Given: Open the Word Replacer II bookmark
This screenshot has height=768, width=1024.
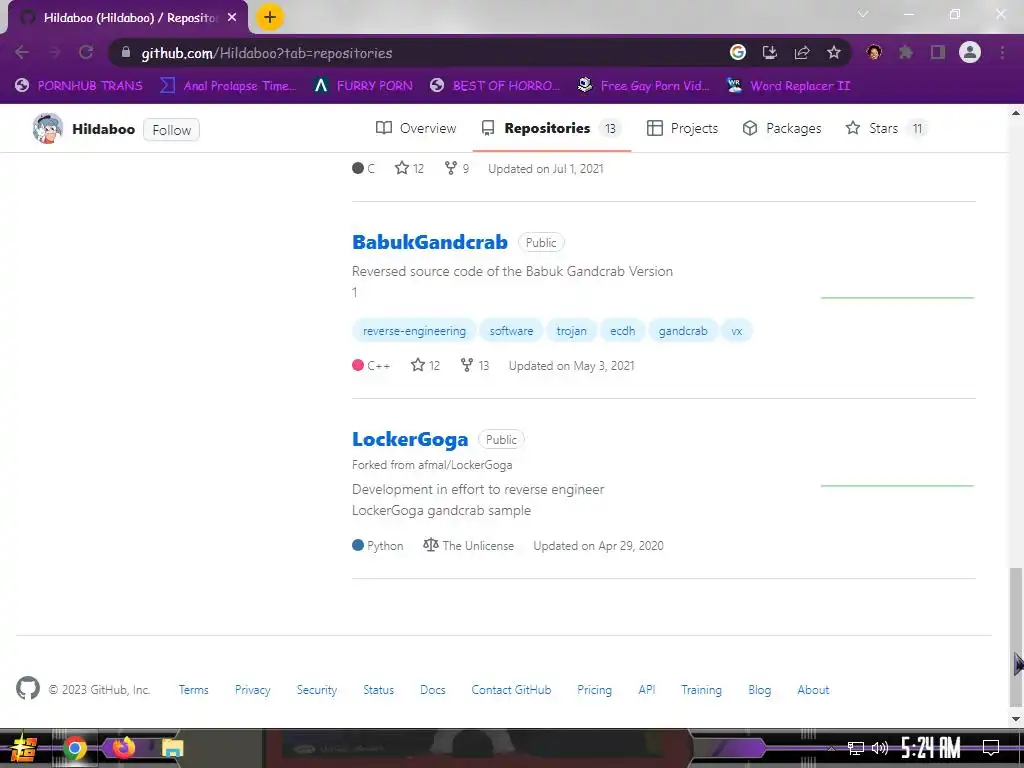Looking at the screenshot, I should pos(789,86).
